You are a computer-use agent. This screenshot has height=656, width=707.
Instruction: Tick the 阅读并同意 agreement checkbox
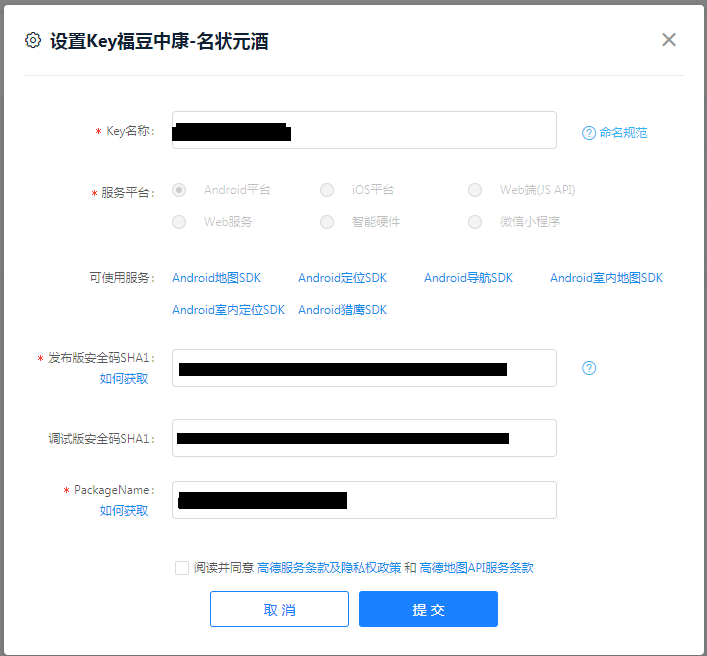tap(182, 568)
